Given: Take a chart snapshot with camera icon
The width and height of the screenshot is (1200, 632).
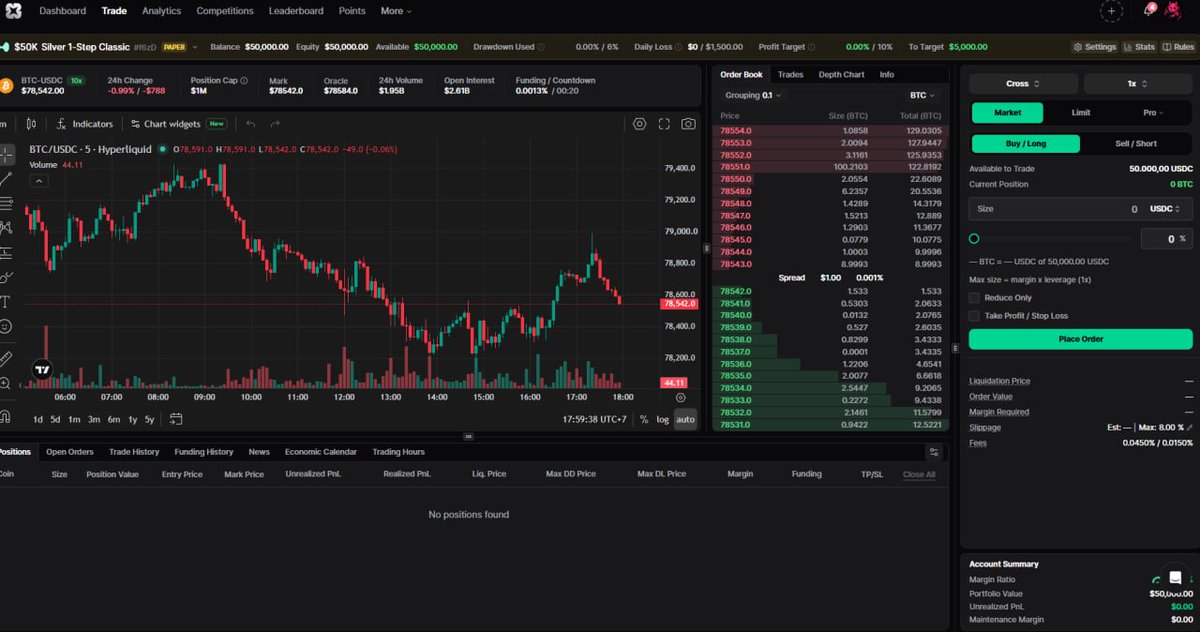Looking at the screenshot, I should tap(688, 124).
